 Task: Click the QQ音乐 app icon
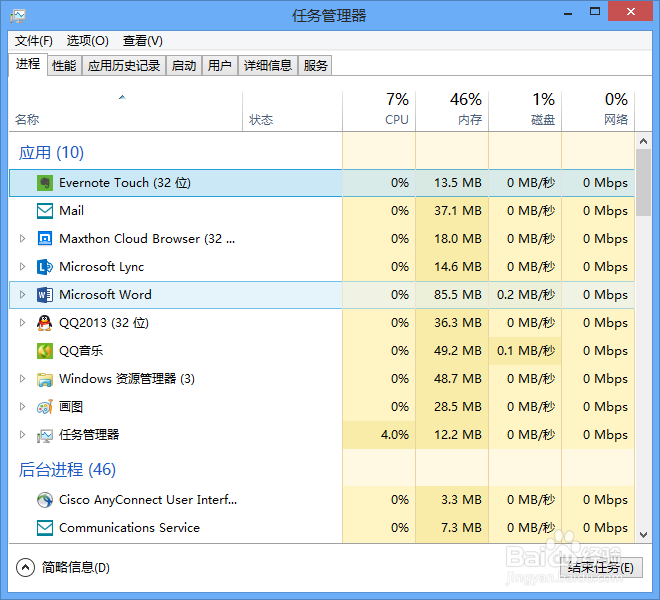click(45, 351)
